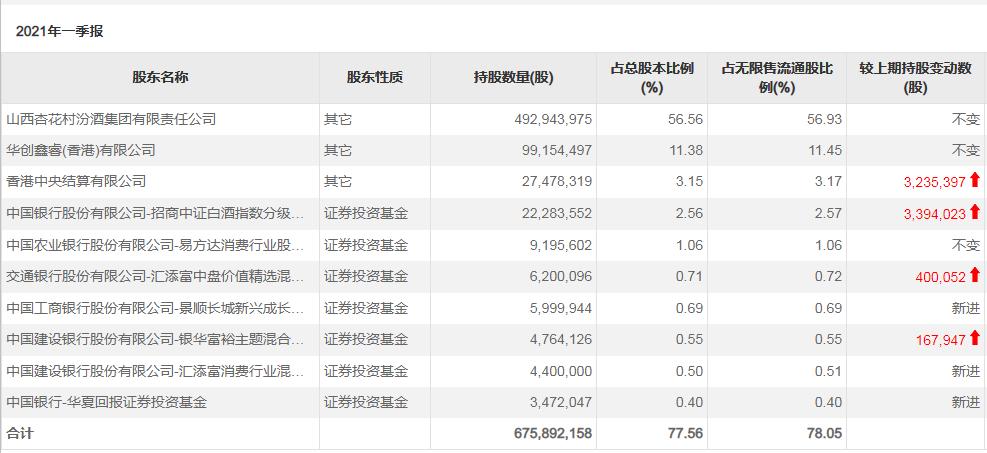Image resolution: width=987 pixels, height=453 pixels.
Task: Select holding value 5,999,944
Action: coord(561,308)
